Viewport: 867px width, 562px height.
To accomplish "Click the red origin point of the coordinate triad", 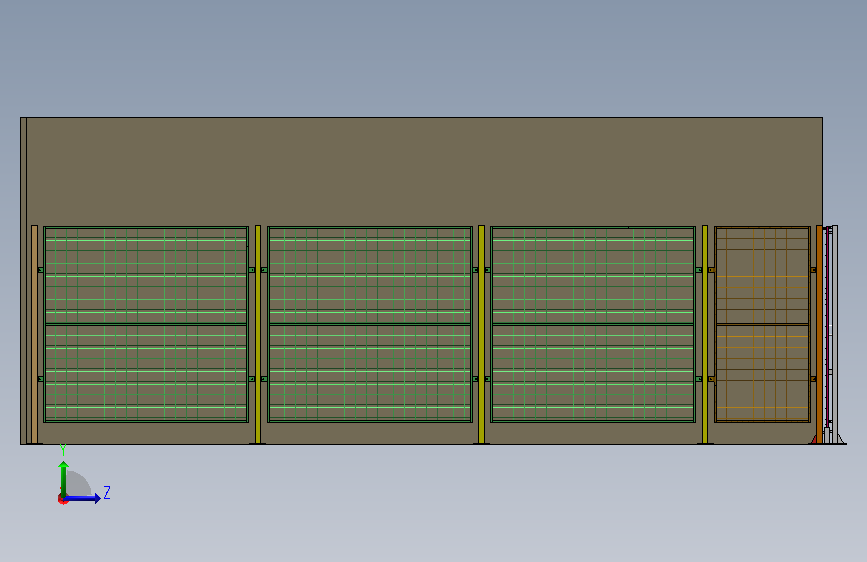I will (62, 499).
